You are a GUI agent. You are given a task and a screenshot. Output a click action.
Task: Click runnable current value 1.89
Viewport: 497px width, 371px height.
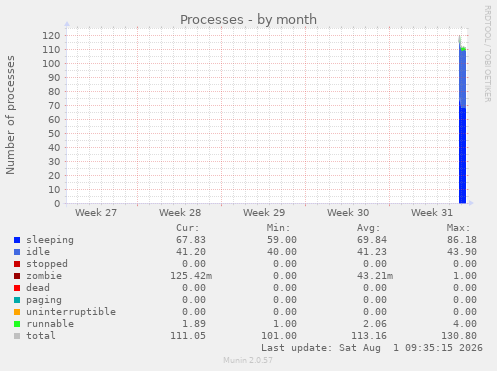point(194,324)
